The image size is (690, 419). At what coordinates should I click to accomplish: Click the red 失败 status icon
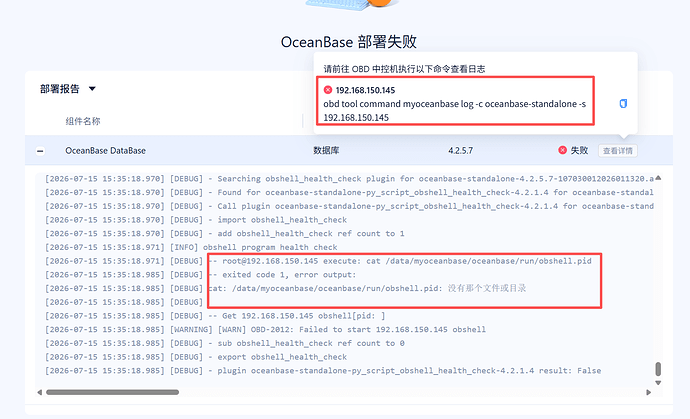562,150
